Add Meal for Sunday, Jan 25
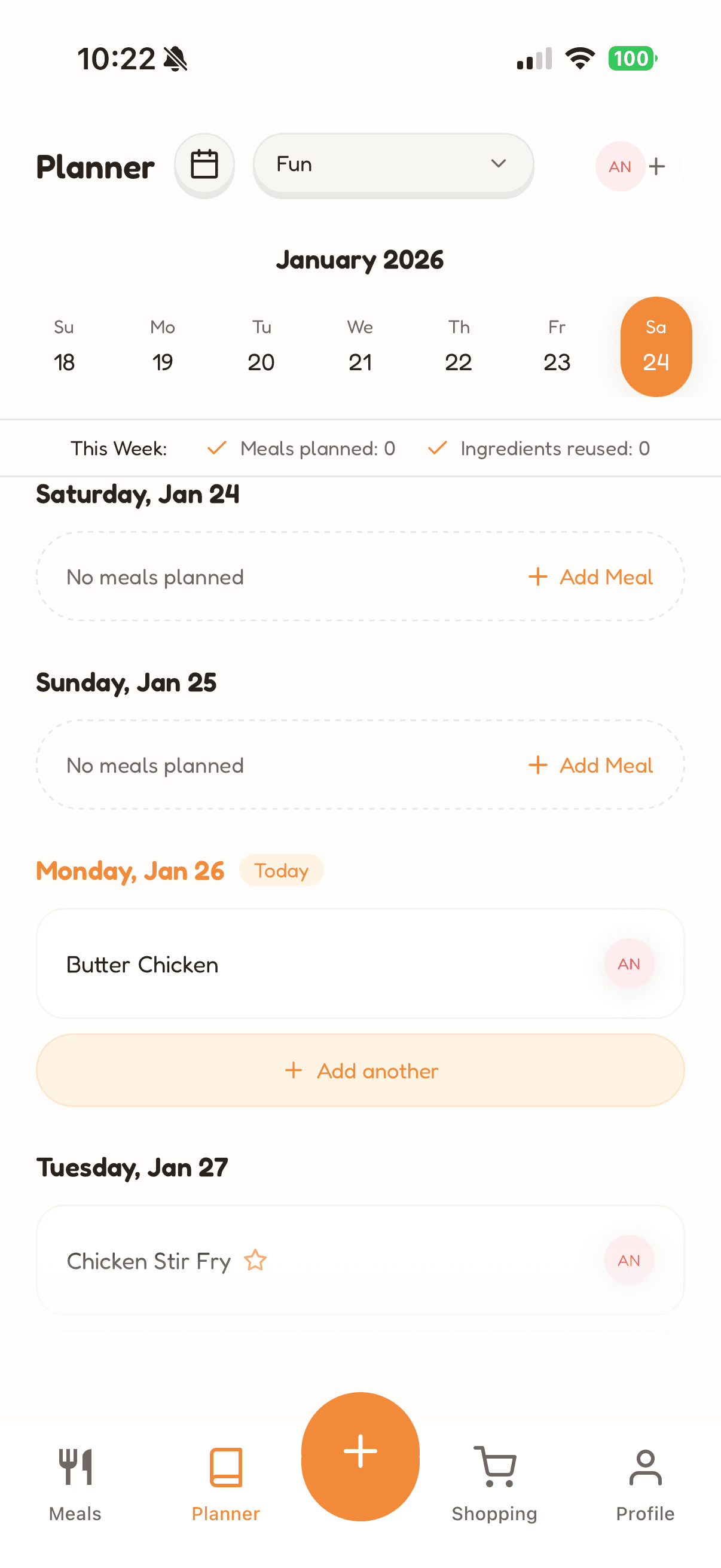721x1568 pixels. coord(591,765)
